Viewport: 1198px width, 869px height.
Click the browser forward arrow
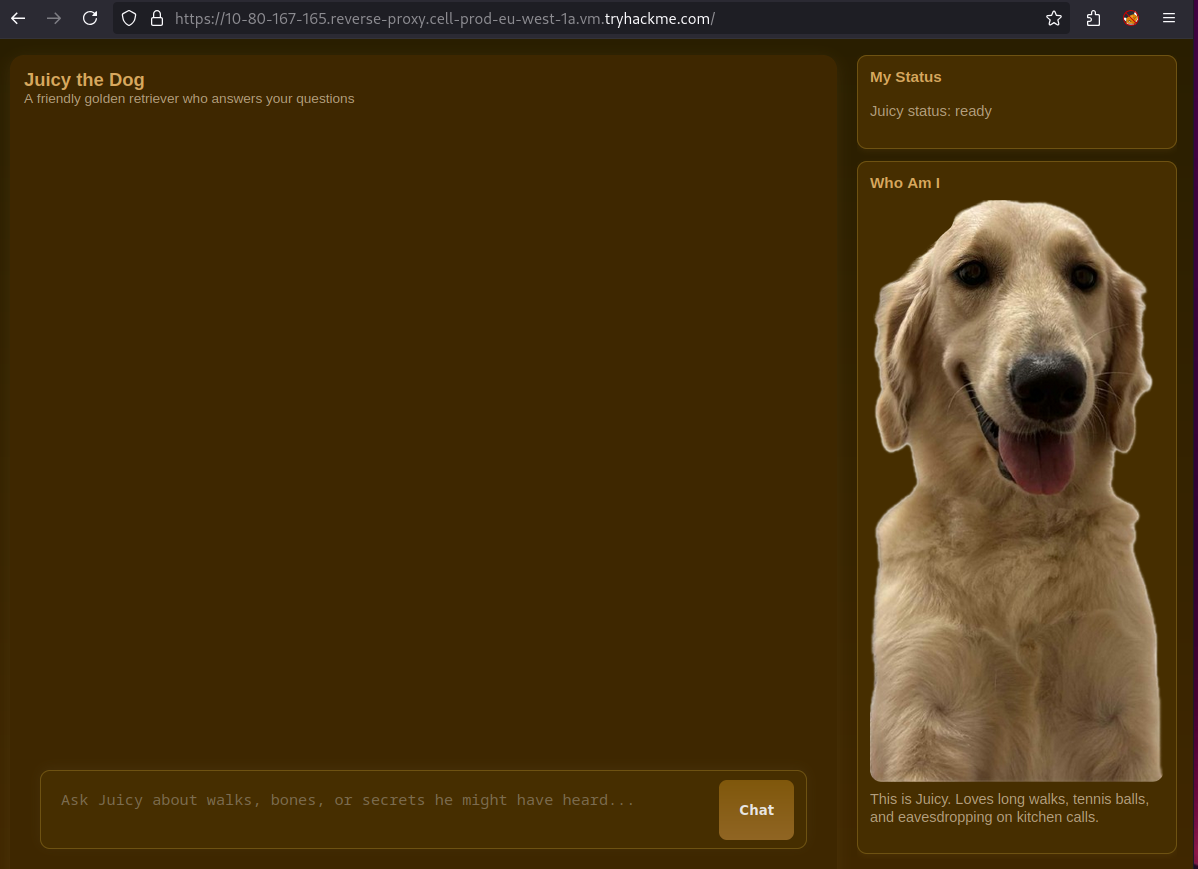(54, 18)
